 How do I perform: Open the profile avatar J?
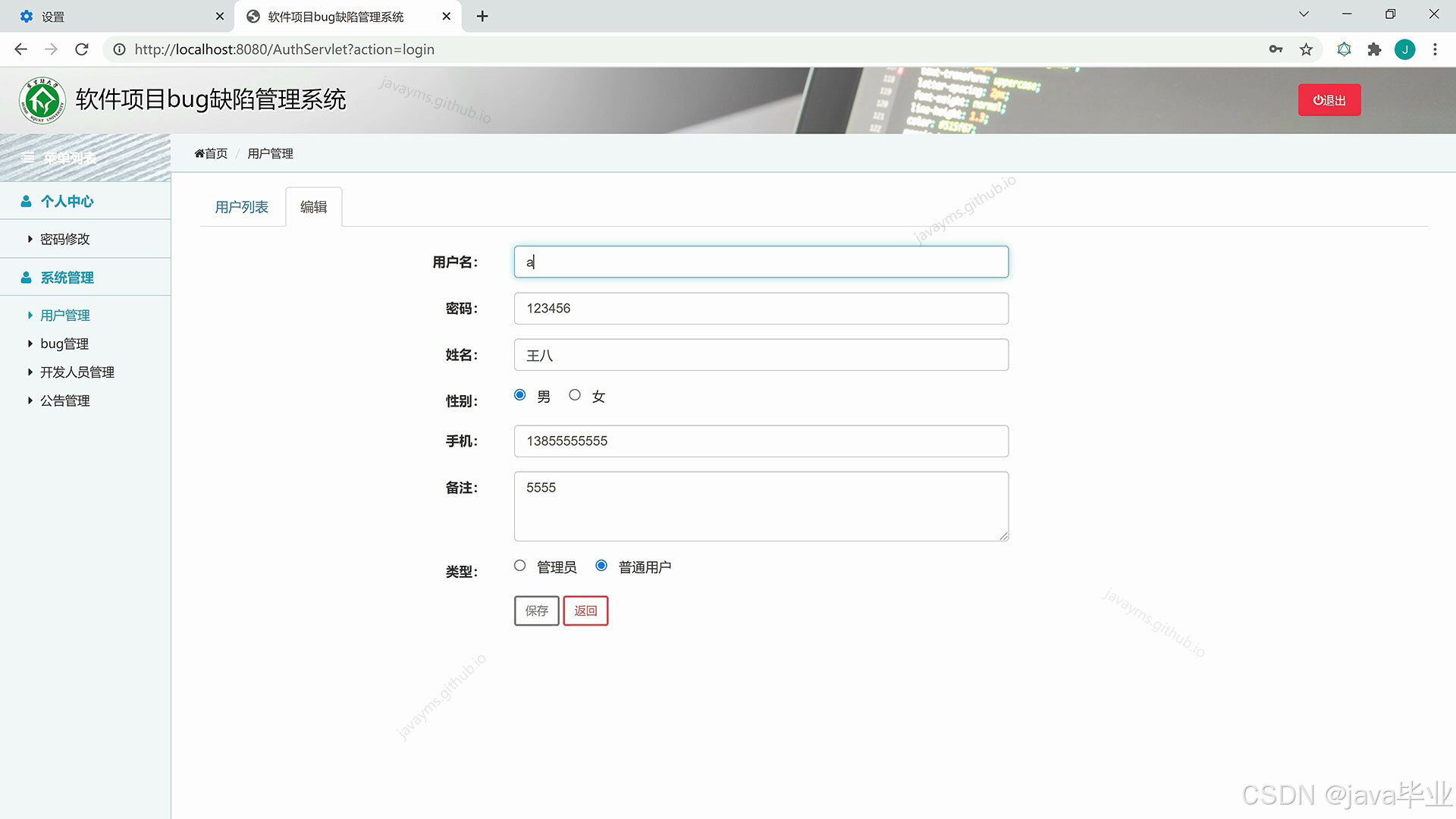(1404, 49)
